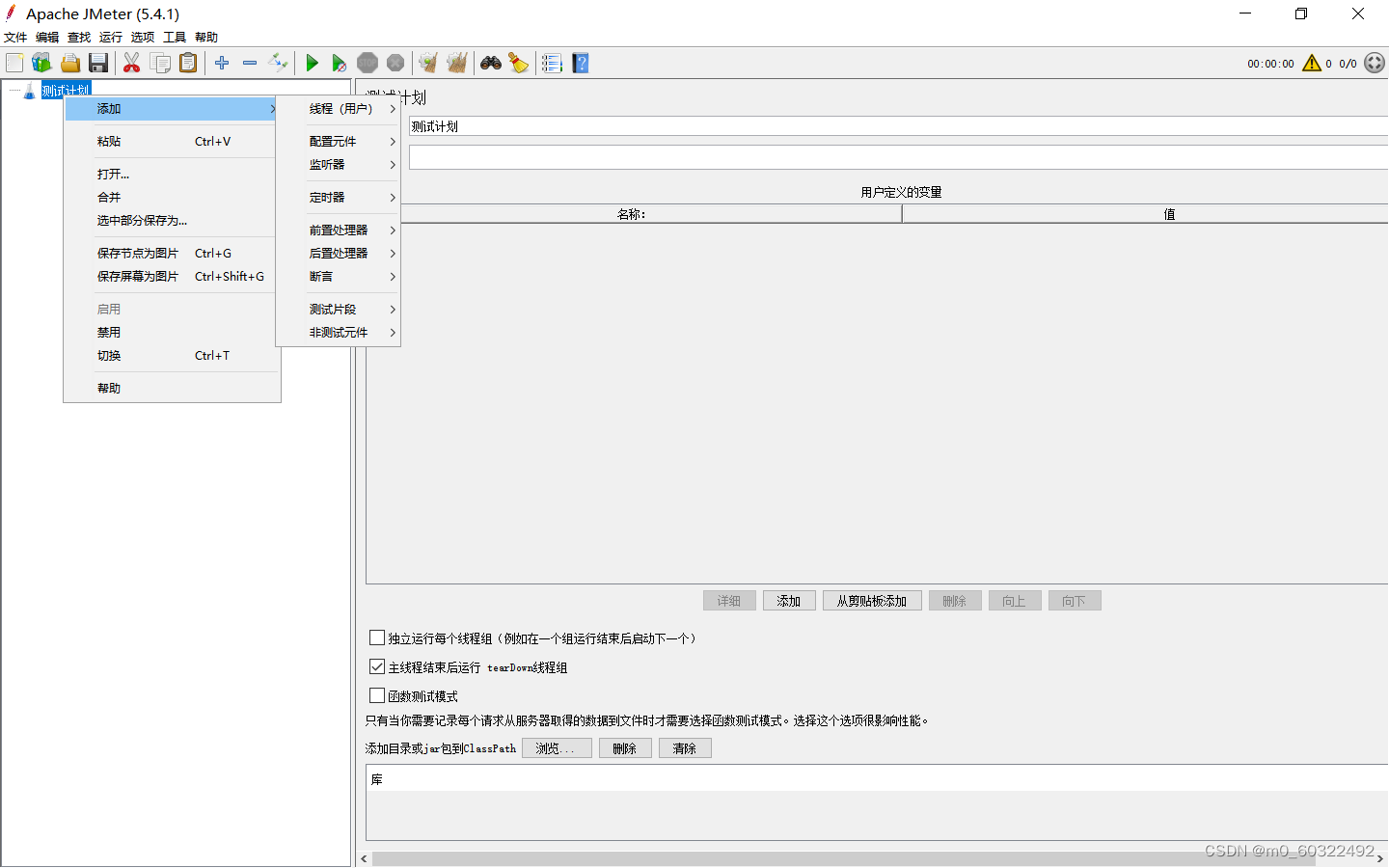Start the test with green play icon
This screenshot has height=868, width=1389.
coord(312,63)
